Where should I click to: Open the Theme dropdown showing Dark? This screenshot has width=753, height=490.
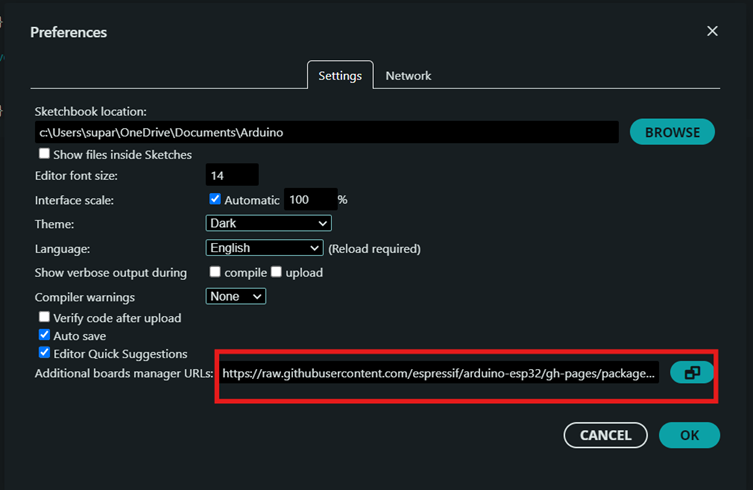(268, 224)
